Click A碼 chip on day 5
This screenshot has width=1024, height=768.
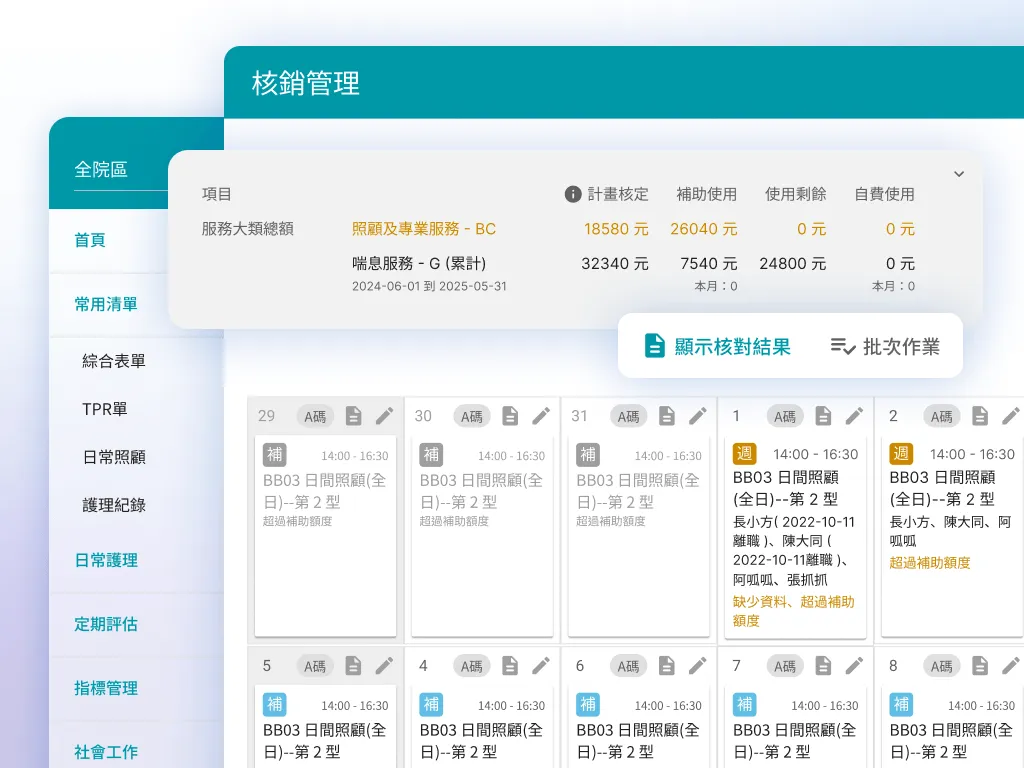click(315, 666)
